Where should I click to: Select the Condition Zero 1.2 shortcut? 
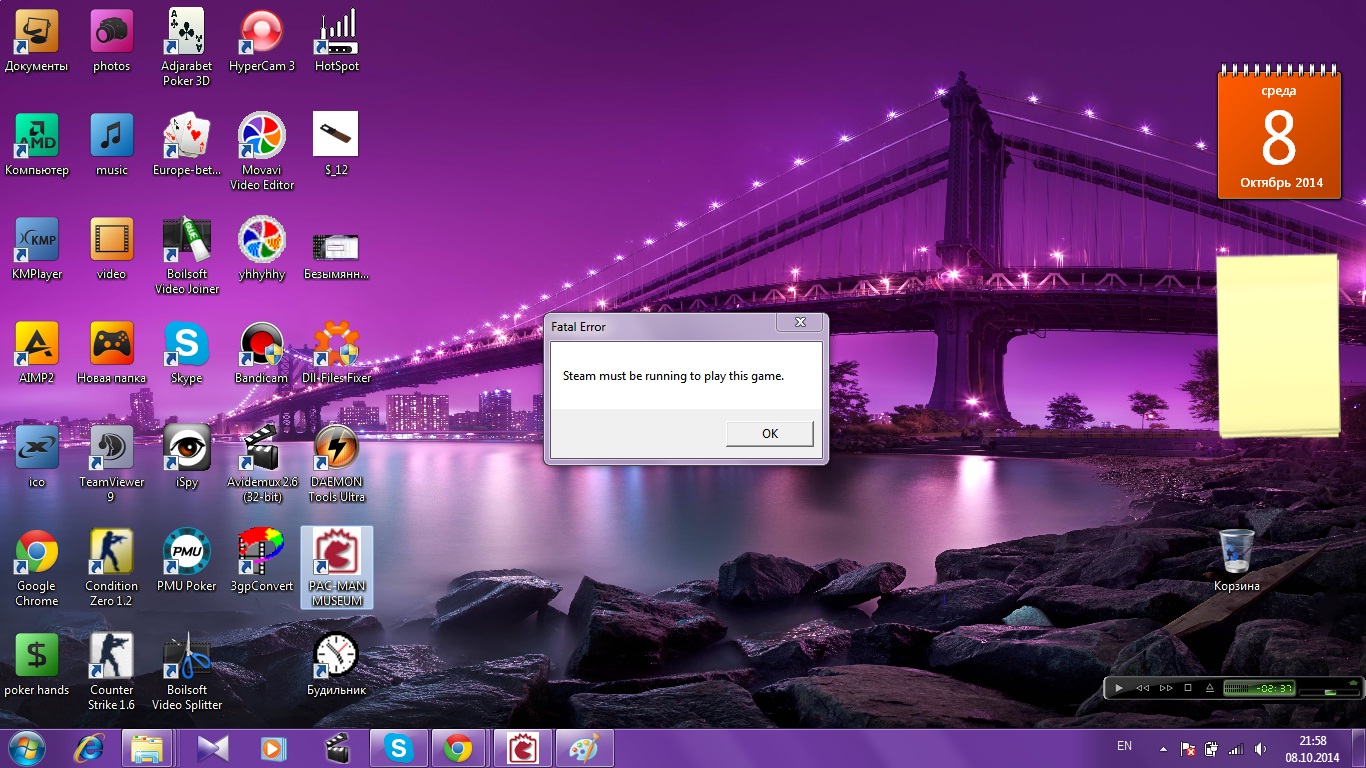tap(112, 568)
